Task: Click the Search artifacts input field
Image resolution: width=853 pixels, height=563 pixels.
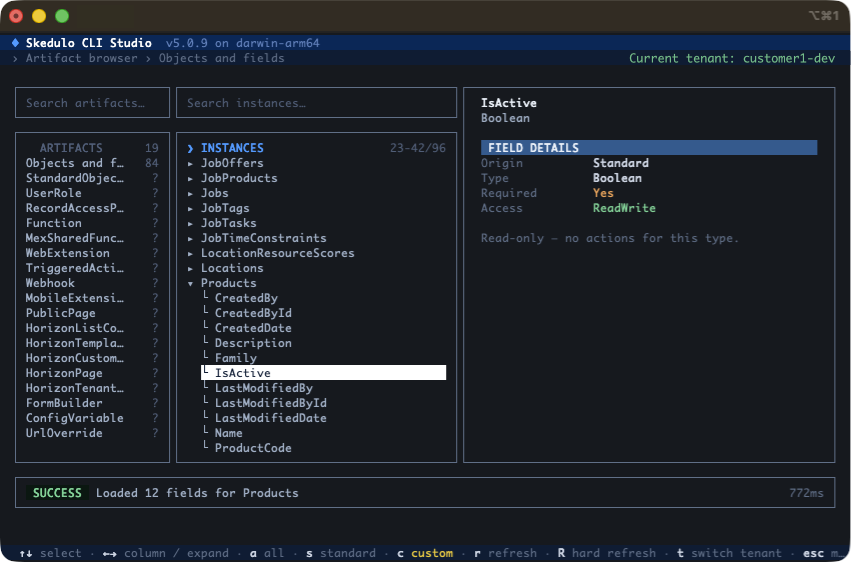Action: coord(92,103)
